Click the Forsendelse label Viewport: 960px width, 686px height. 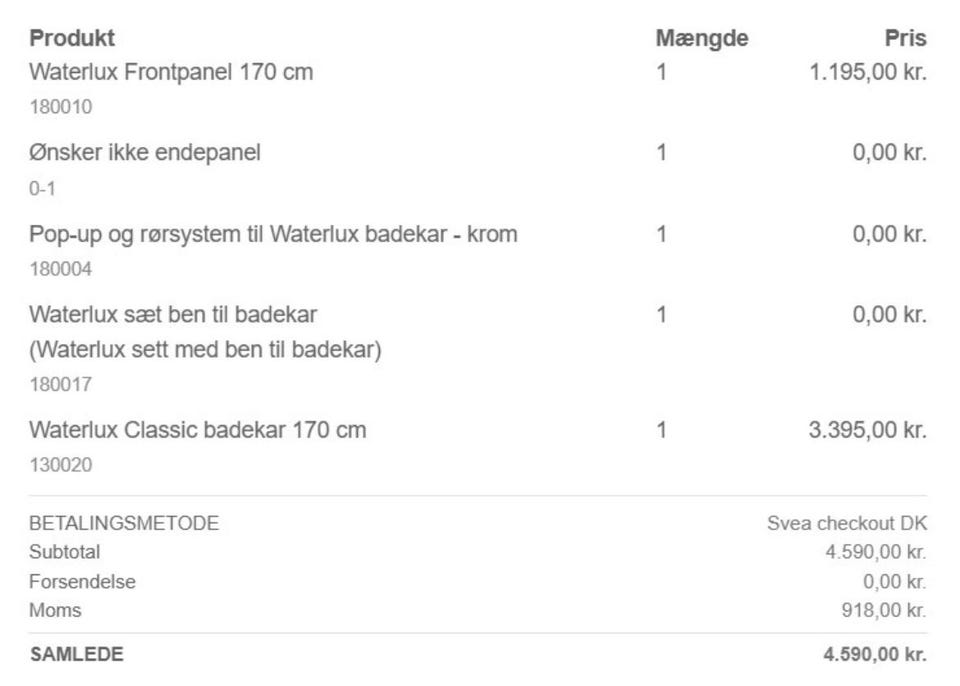pos(82,581)
